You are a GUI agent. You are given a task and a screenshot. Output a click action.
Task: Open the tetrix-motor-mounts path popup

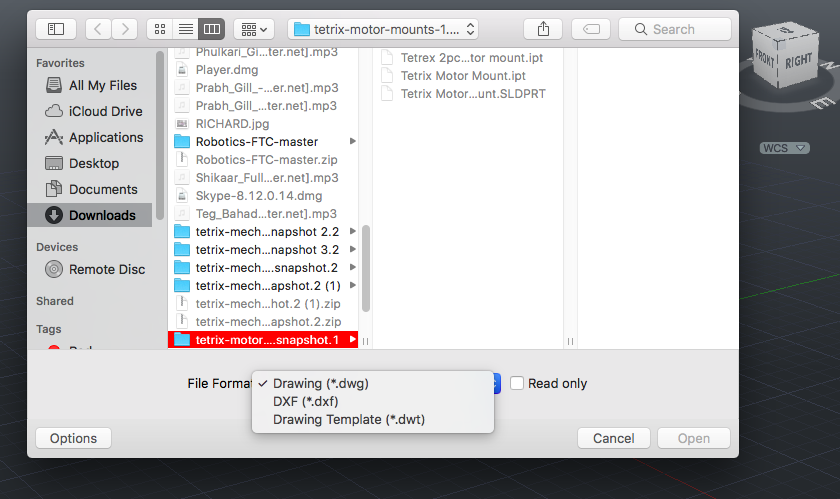coord(383,29)
